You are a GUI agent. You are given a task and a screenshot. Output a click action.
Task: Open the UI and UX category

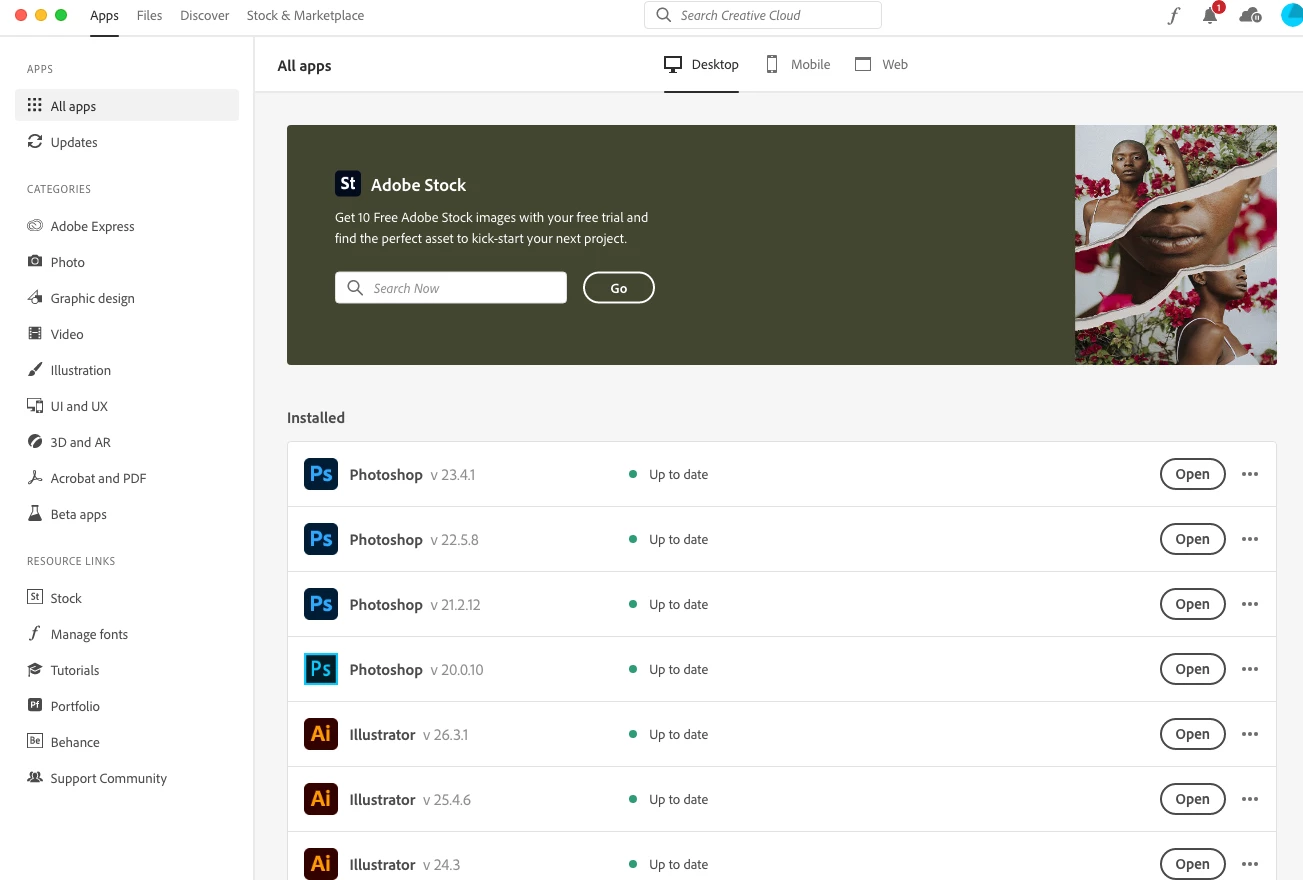point(127,406)
